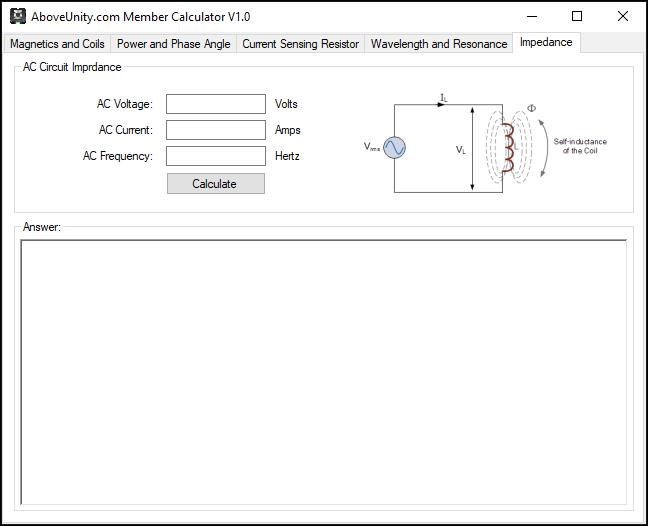Maximize the calculator window

click(x=577, y=16)
